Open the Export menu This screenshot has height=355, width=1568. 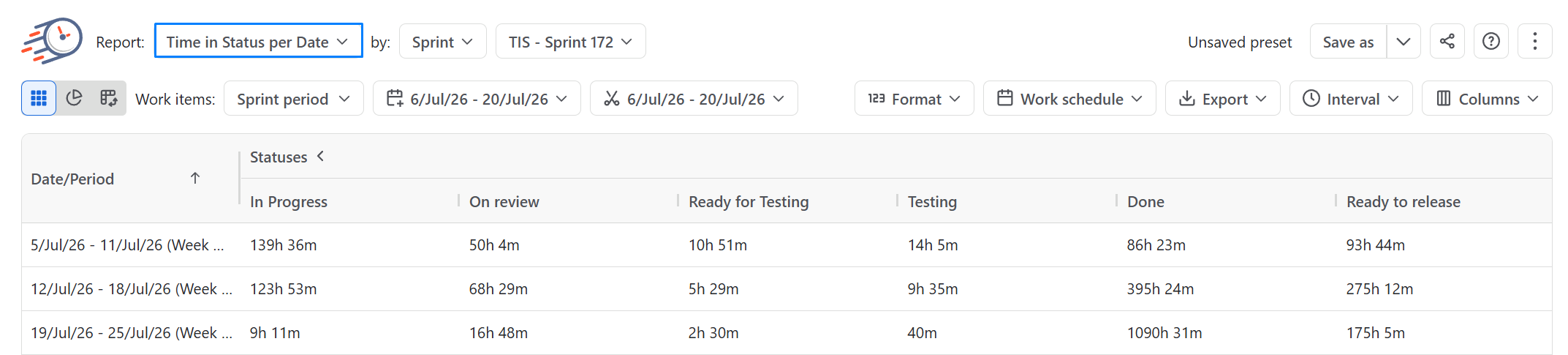(1222, 98)
